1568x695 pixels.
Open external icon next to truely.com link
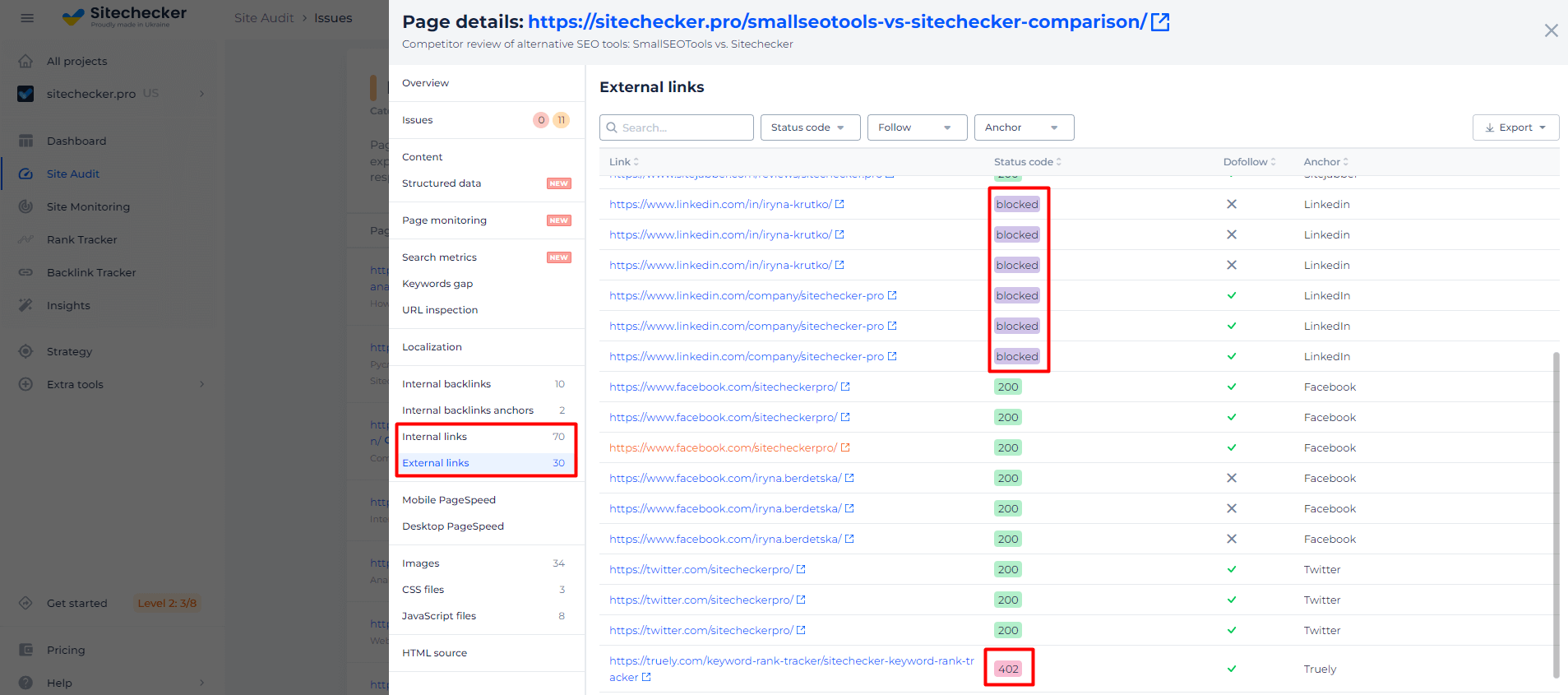646,678
